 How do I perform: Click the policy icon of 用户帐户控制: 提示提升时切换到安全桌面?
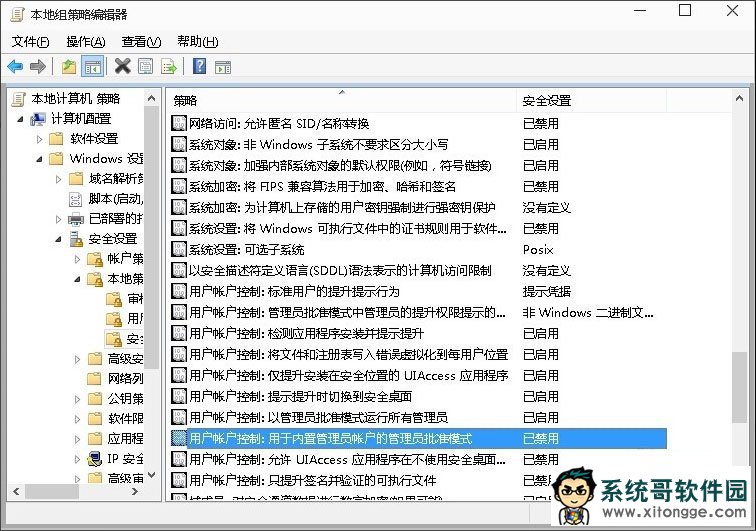point(179,396)
